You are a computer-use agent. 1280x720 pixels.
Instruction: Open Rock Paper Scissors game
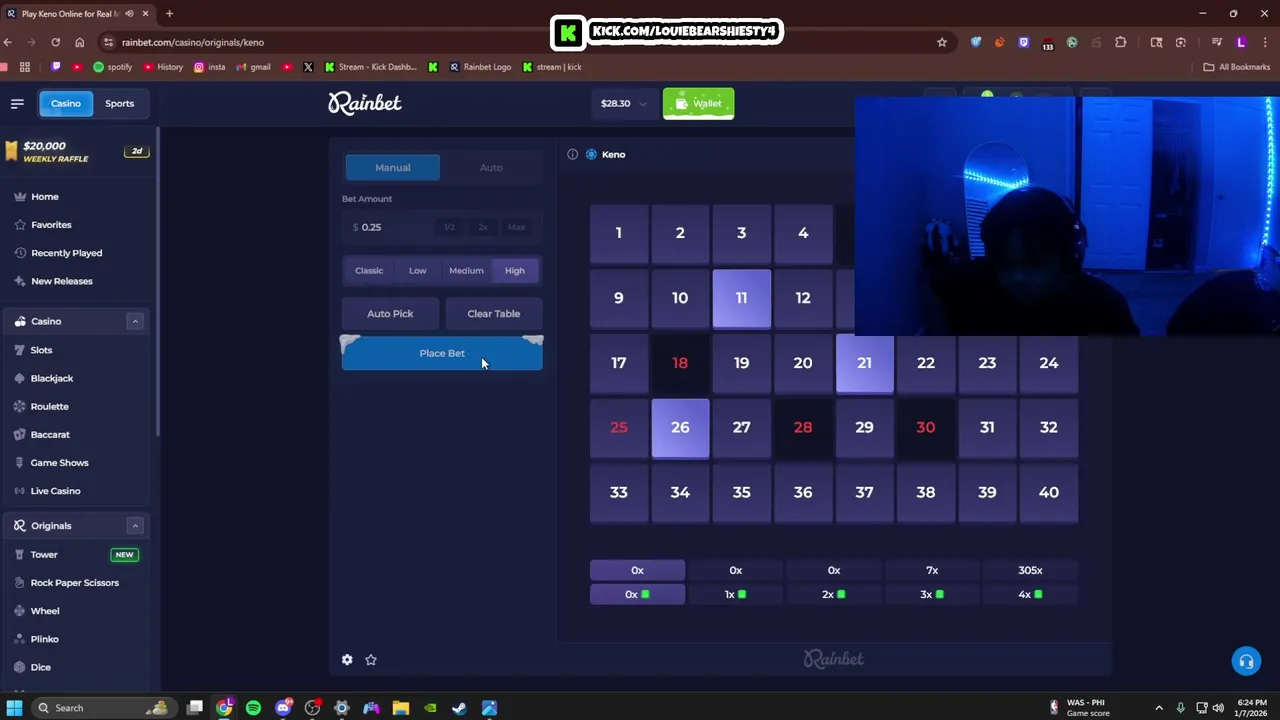tap(75, 583)
